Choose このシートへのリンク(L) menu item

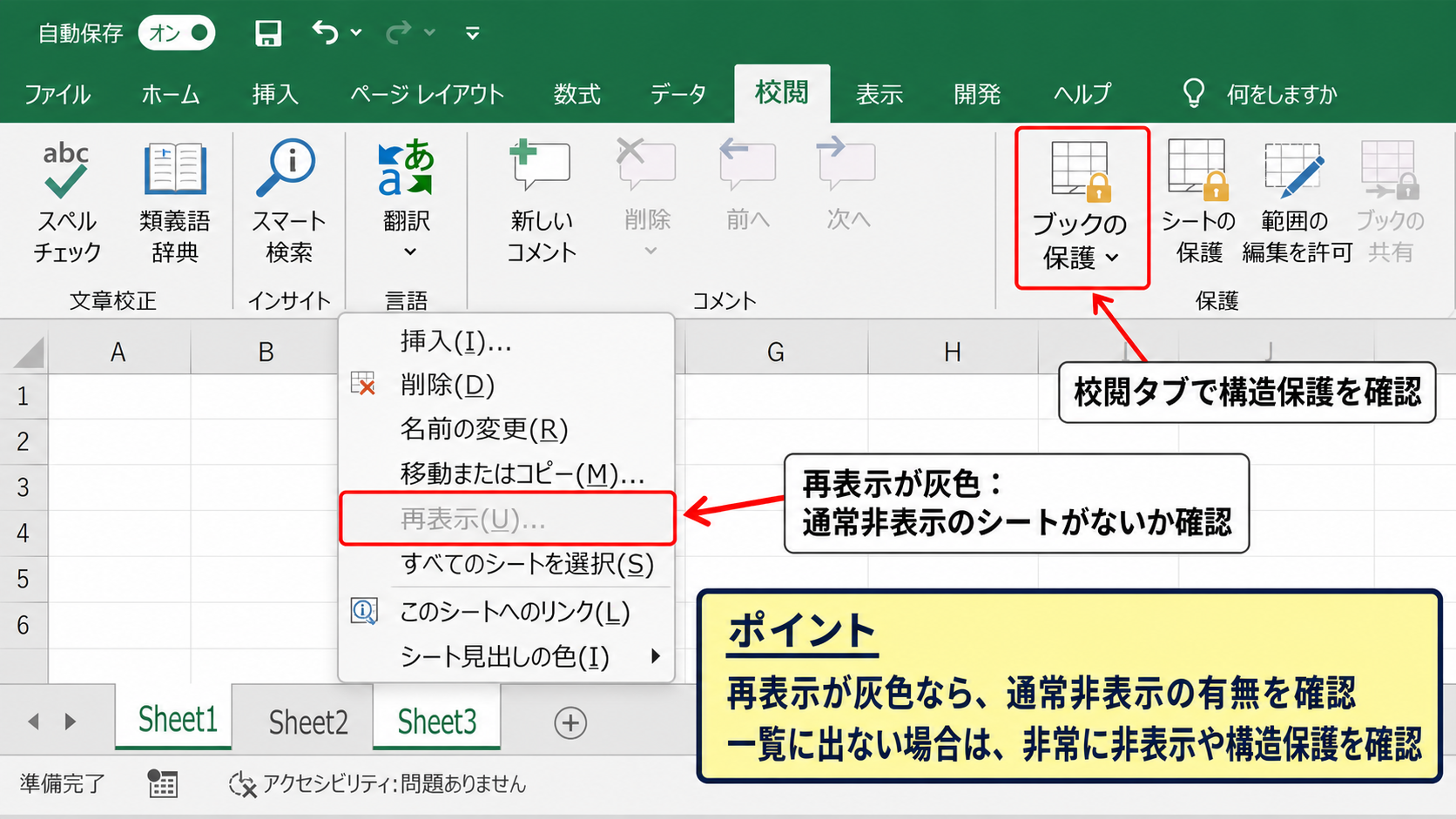tap(506, 612)
